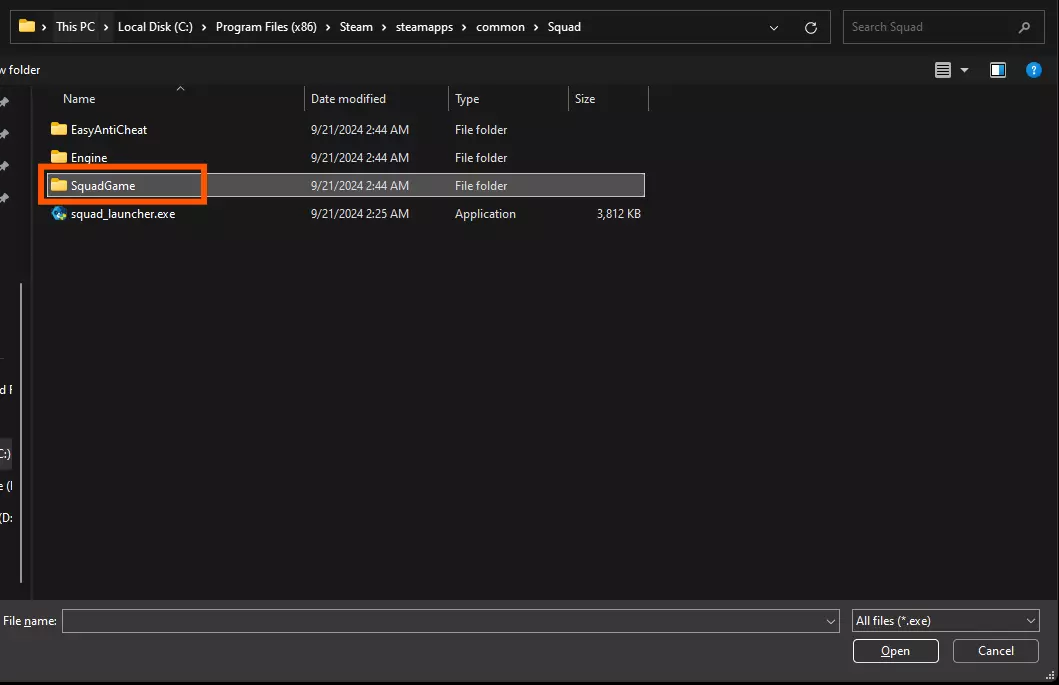Screen dimensions: 1059x685
Task: Expand chevron after Local Disk (C:) breadcrumb
Action: [204, 27]
